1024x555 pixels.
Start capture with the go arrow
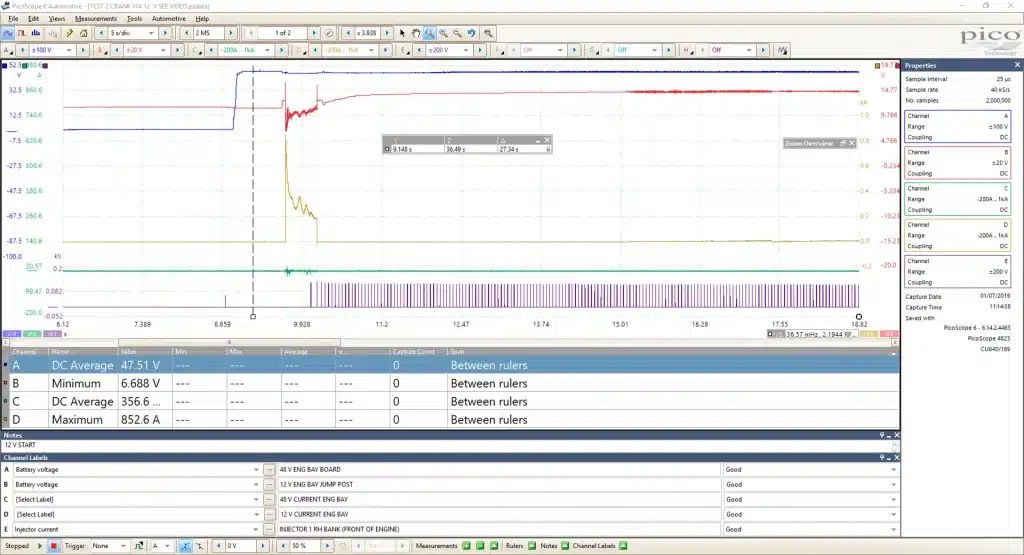tap(40, 546)
